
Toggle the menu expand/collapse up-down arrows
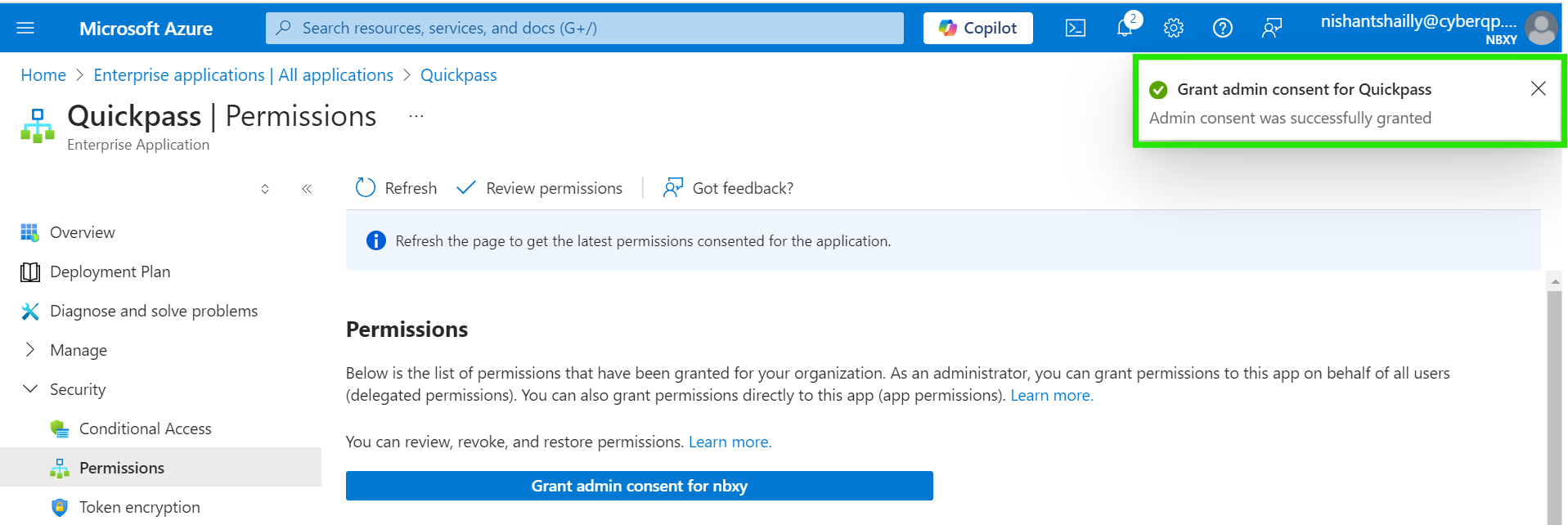pyautogui.click(x=265, y=189)
